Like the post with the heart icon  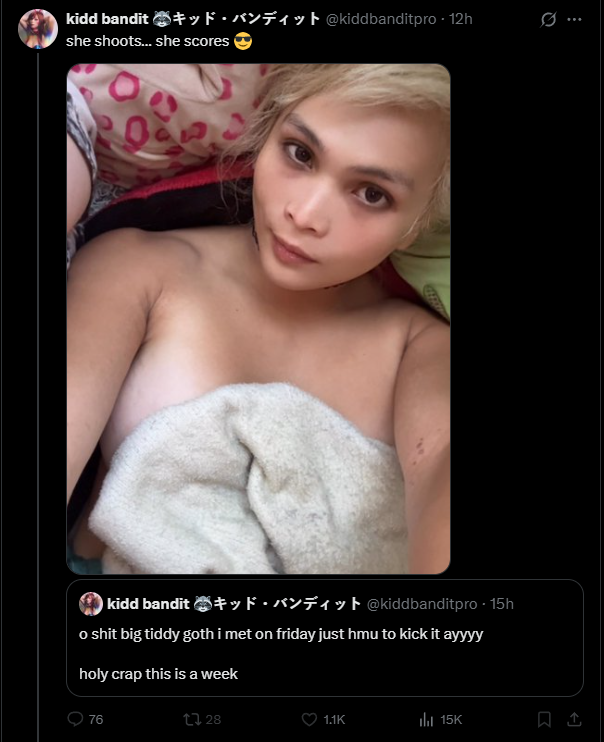pyautogui.click(x=309, y=720)
